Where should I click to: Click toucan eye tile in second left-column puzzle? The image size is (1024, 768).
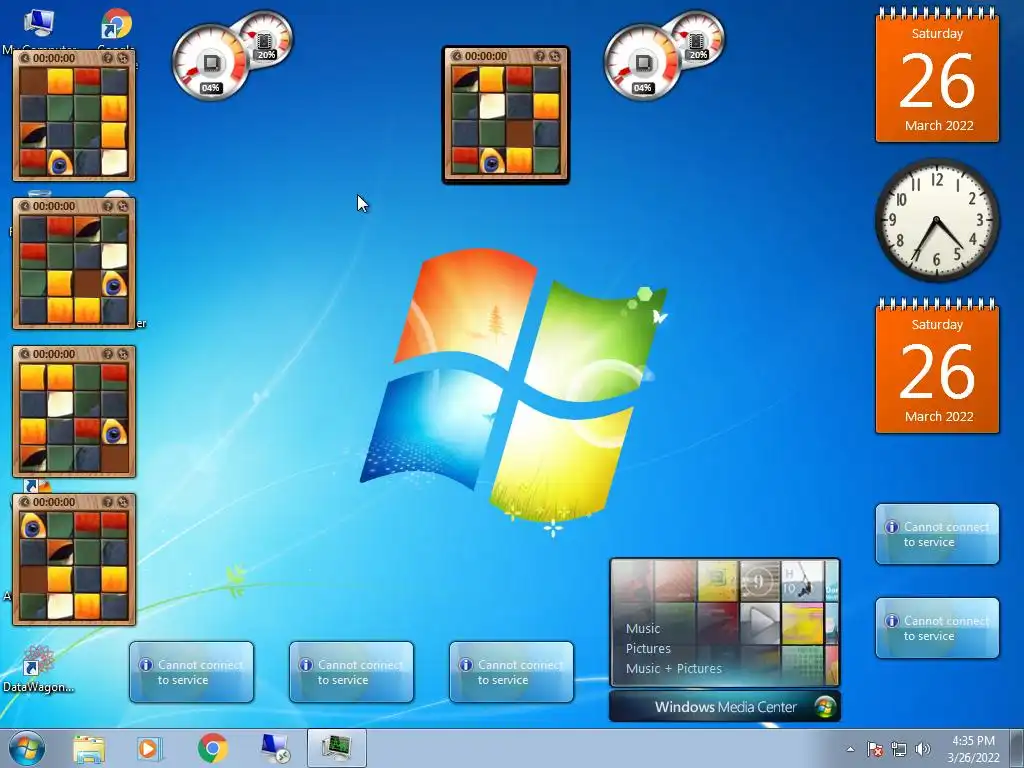point(114,284)
